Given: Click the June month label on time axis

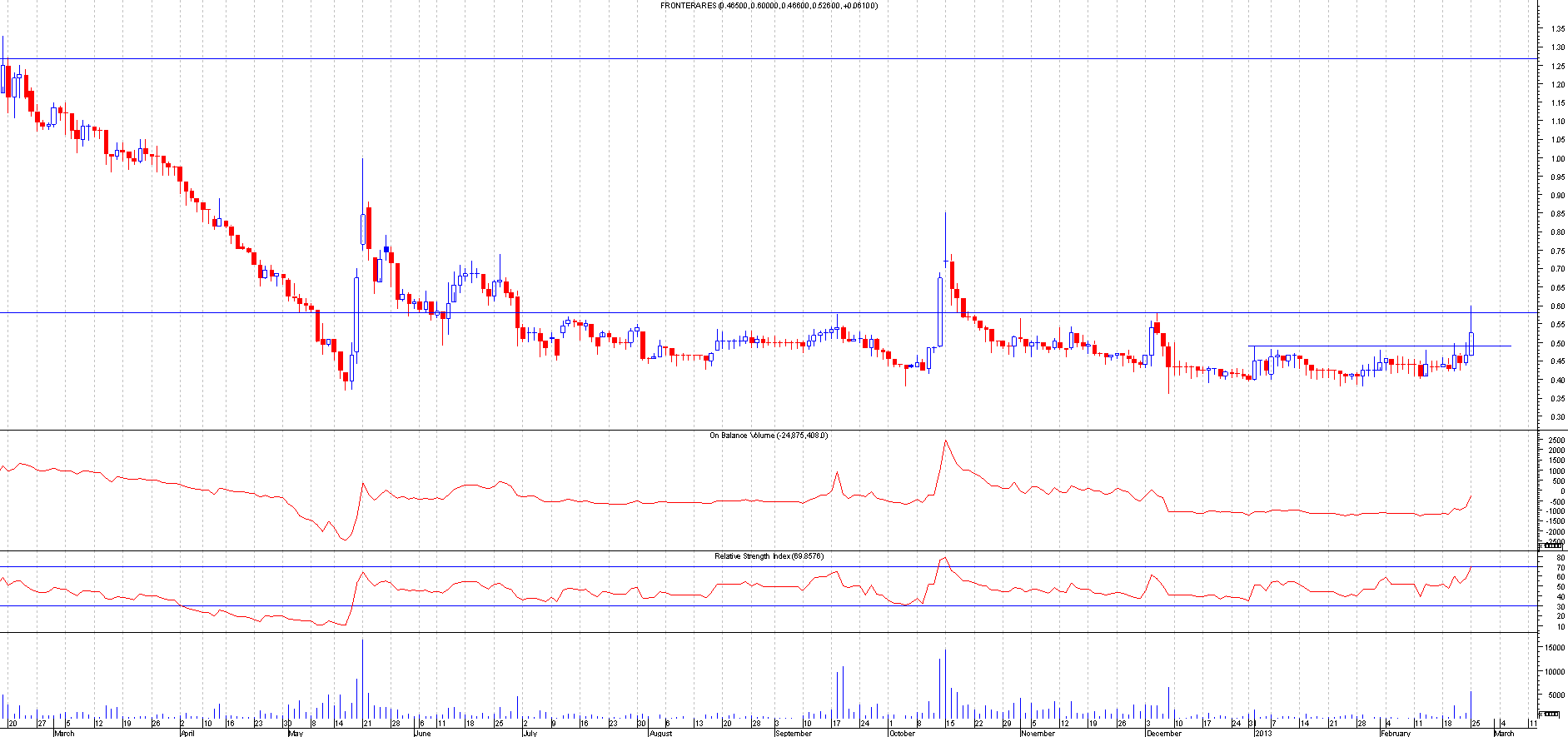Looking at the screenshot, I should pyautogui.click(x=422, y=734).
